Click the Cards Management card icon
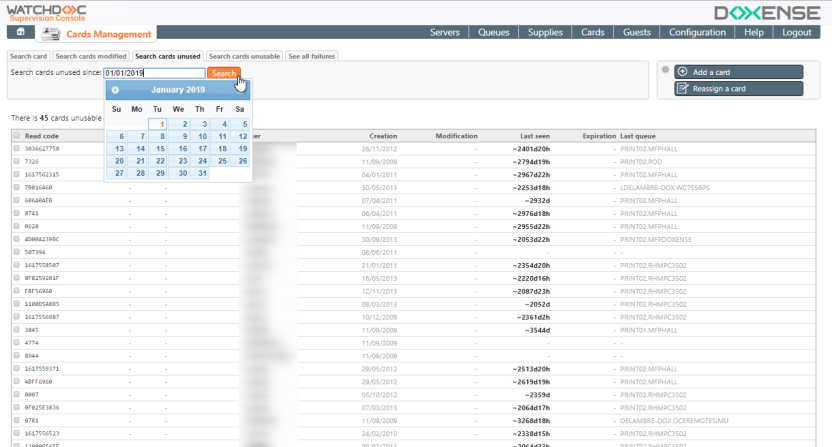Screen dimensions: 832x447 (x=51, y=33)
